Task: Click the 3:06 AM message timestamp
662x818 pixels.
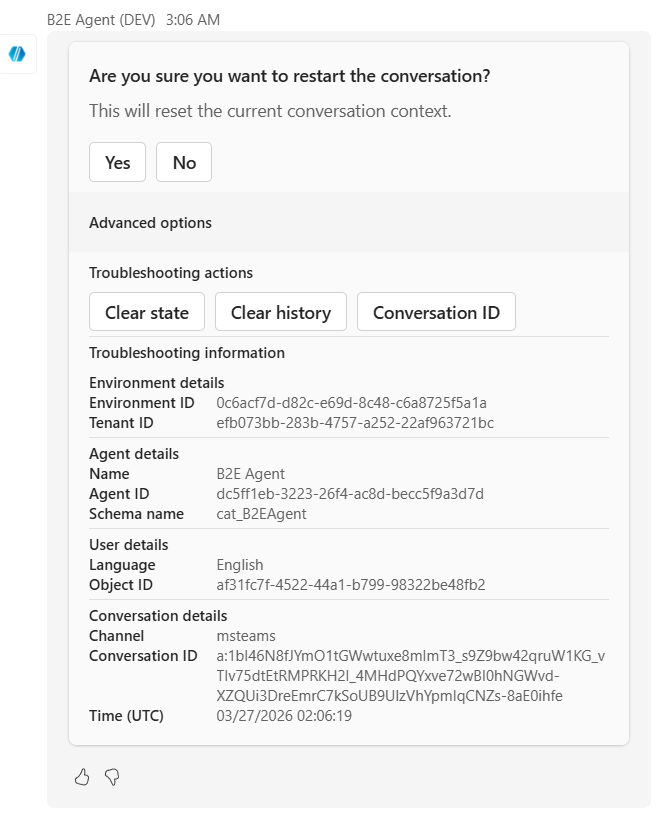Action: [x=193, y=20]
